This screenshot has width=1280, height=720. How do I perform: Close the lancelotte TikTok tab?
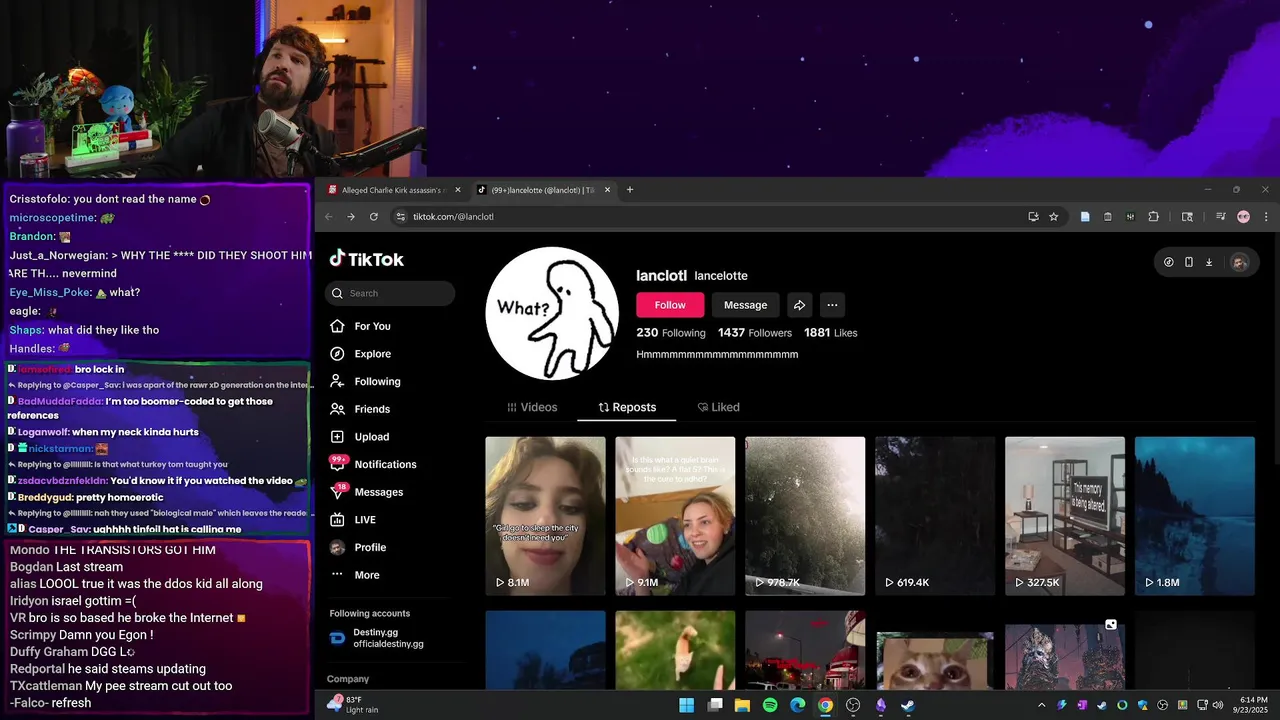[x=607, y=190]
